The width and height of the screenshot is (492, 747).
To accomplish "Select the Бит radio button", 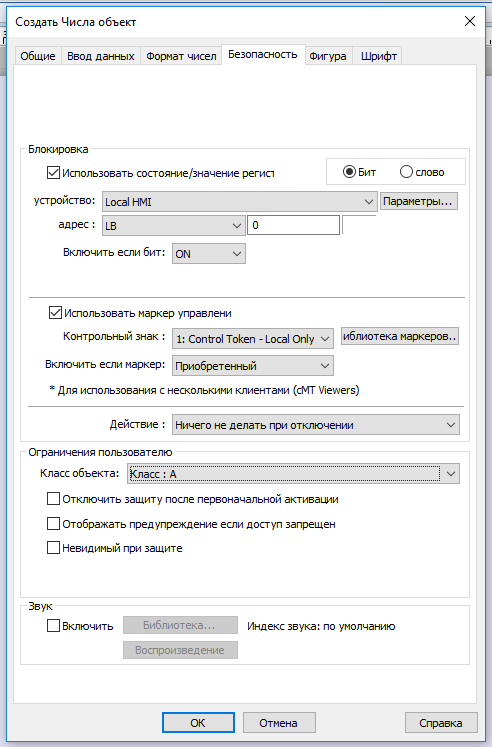I will click(349, 172).
